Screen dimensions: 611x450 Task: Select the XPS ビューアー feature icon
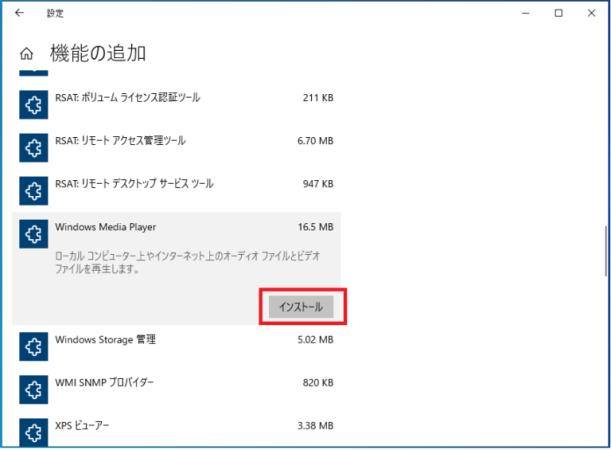34,432
